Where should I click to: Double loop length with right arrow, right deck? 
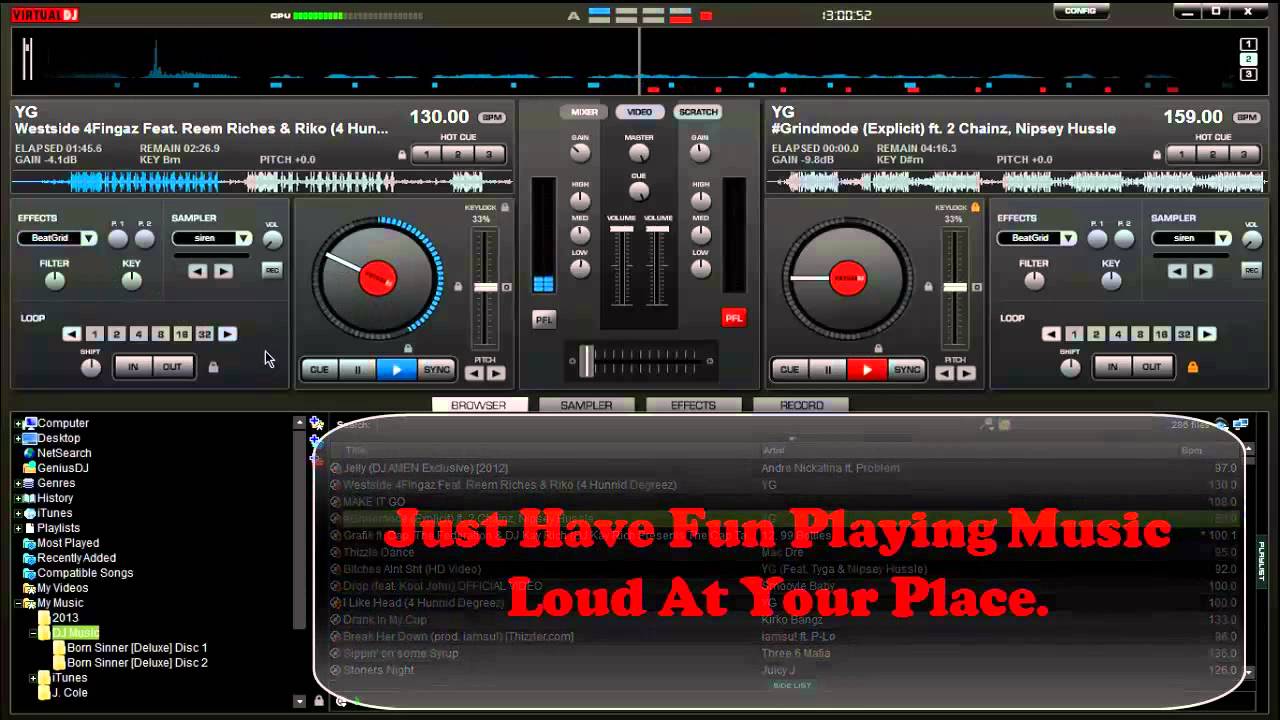pos(1208,335)
